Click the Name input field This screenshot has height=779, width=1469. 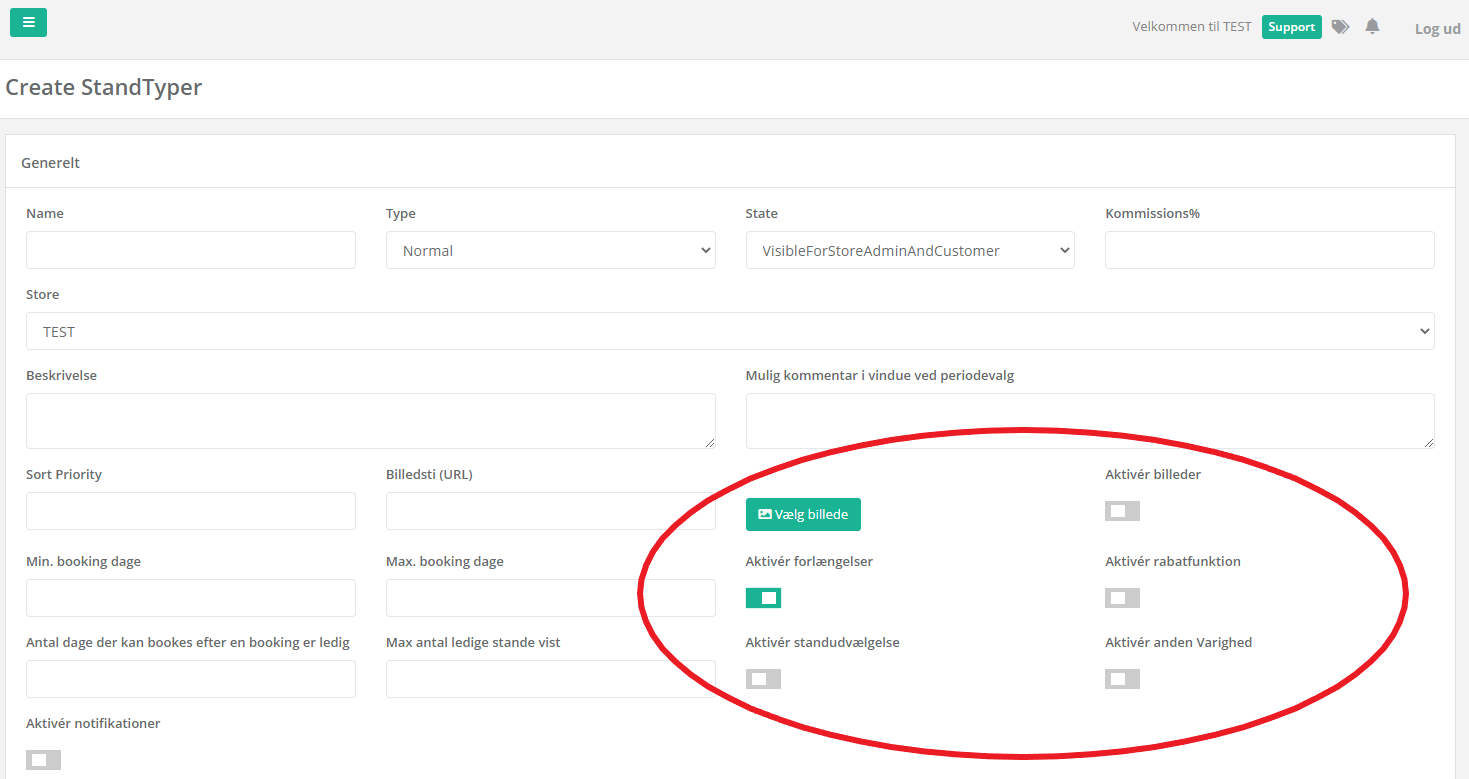tap(190, 250)
